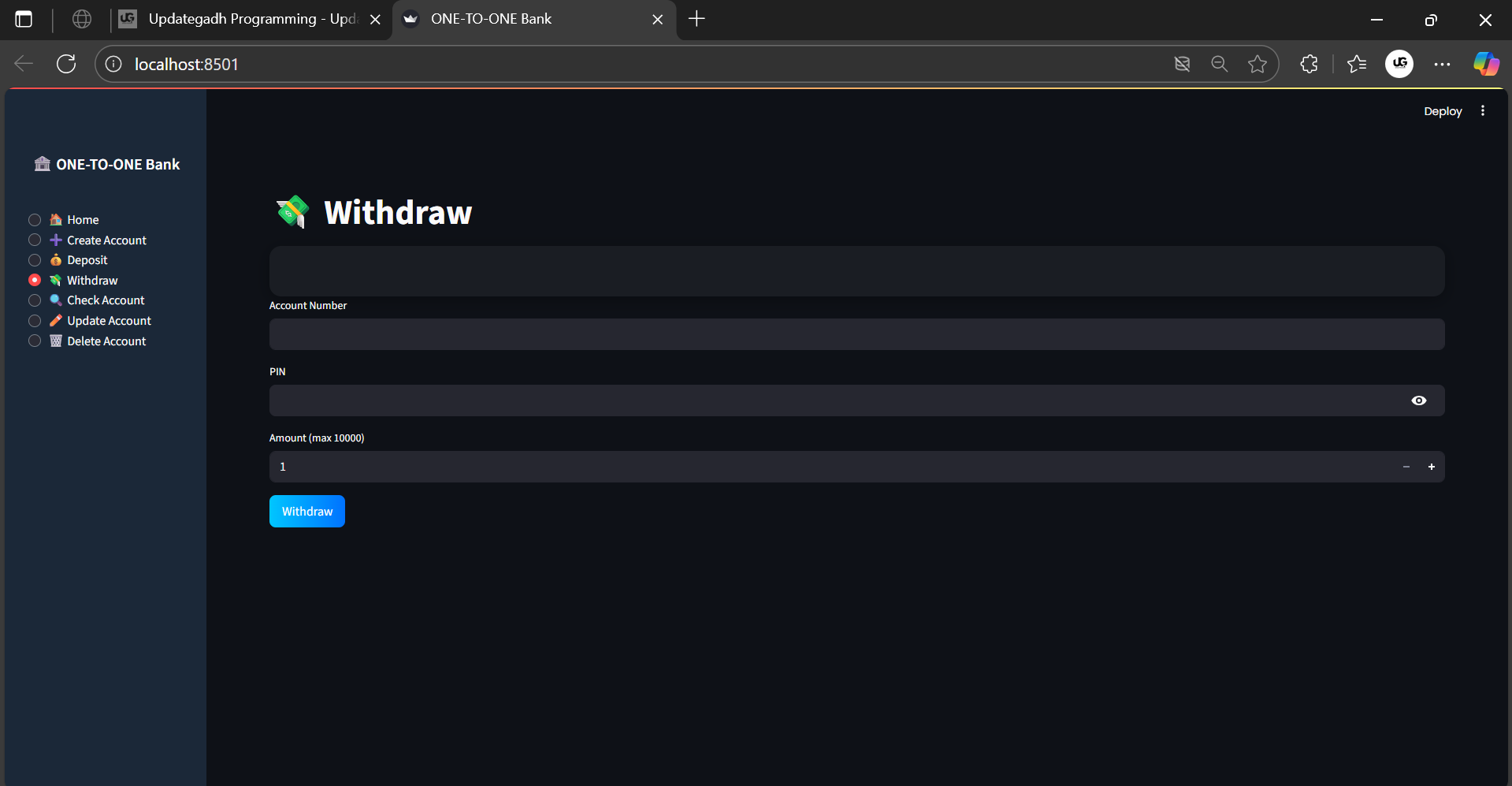Select the Check Account radio option

tap(35, 300)
